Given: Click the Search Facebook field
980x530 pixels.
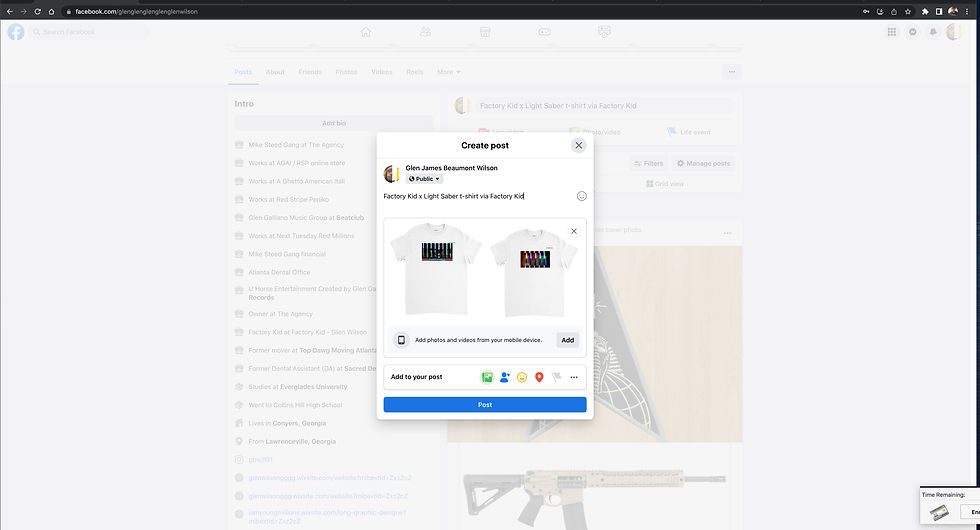Looking at the screenshot, I should click(x=89, y=32).
